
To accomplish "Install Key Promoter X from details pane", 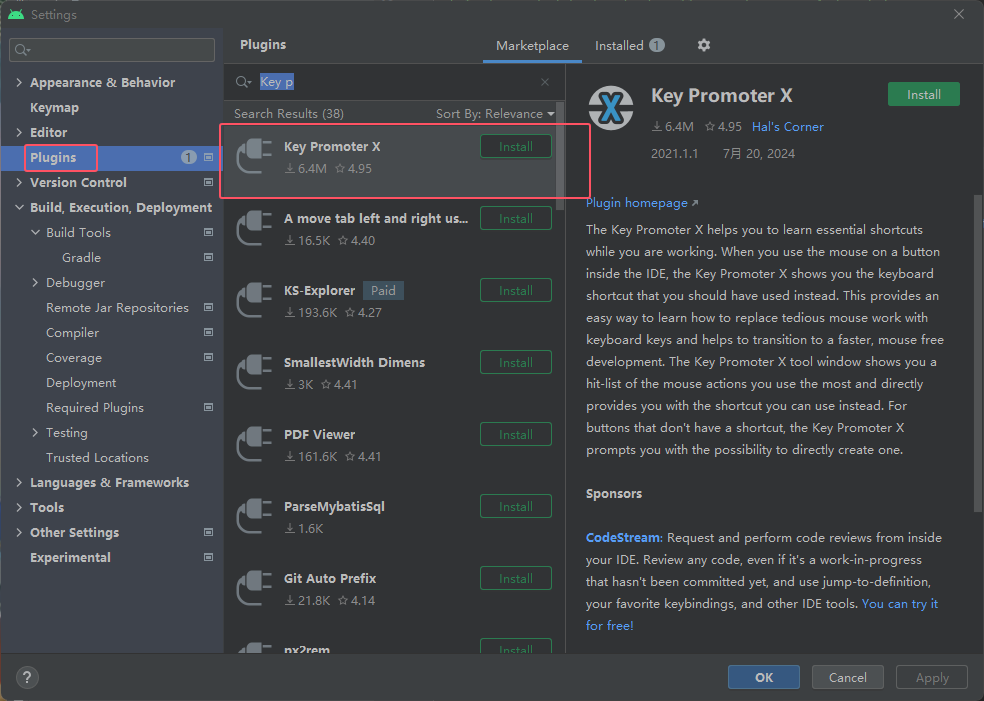I will [923, 94].
